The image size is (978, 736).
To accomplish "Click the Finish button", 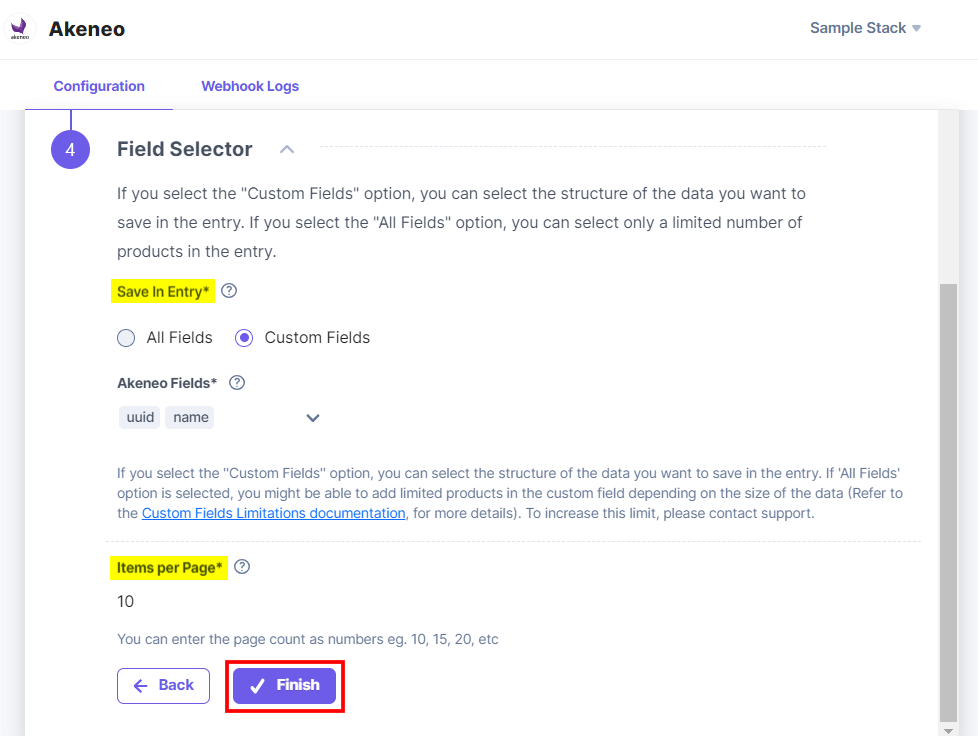I will tap(285, 685).
